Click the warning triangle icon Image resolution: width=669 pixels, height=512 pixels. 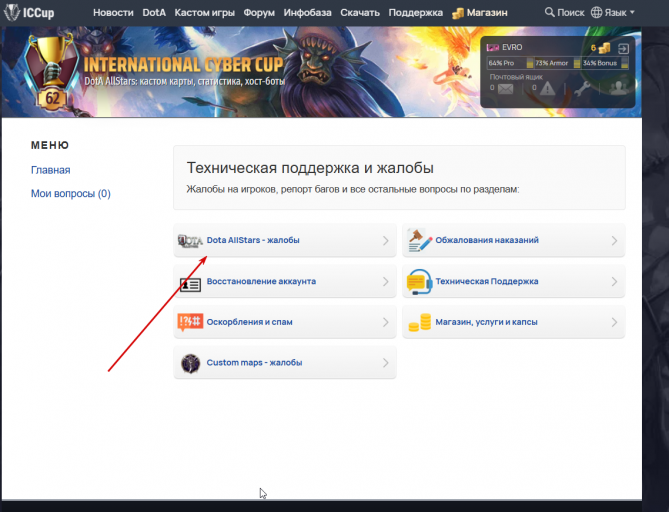click(x=547, y=88)
